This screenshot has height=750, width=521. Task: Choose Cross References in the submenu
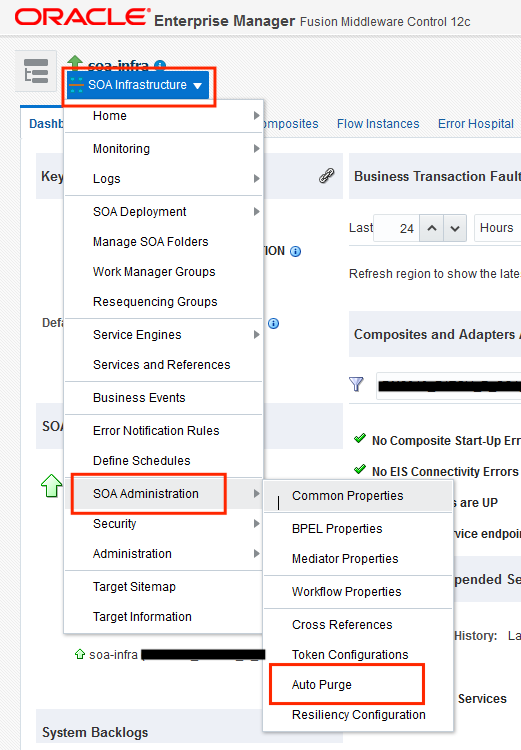click(x=358, y=625)
